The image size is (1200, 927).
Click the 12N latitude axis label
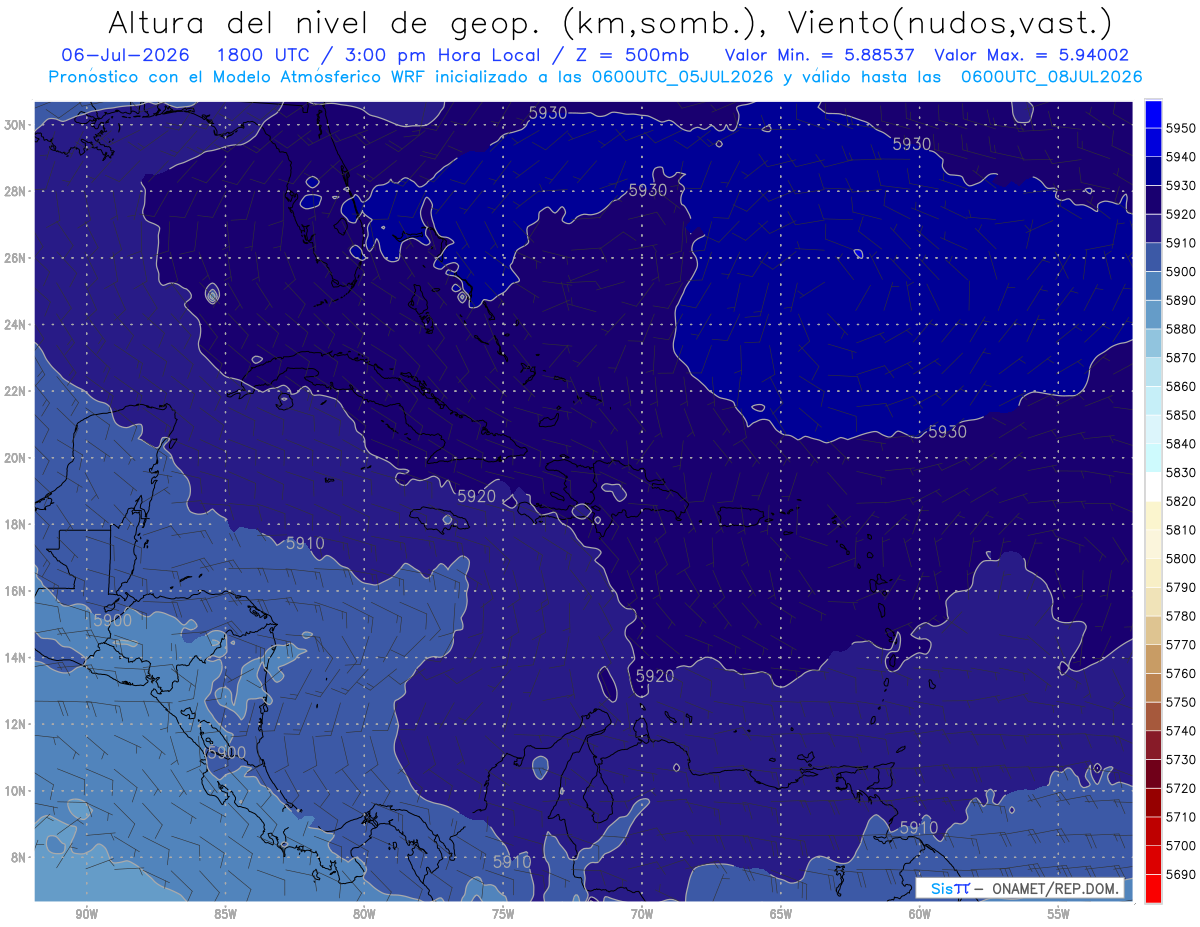point(15,724)
